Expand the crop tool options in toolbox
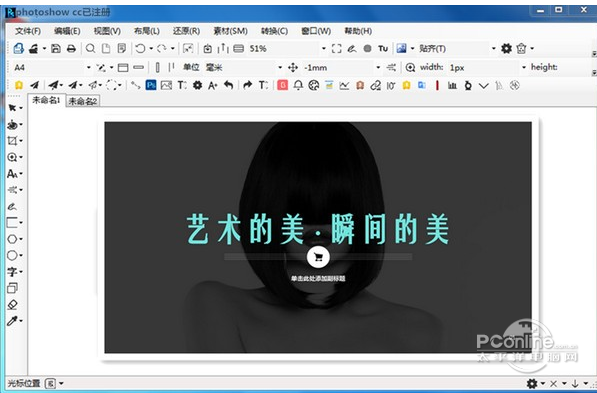Image resolution: width=597 pixels, height=393 pixels. [x=21, y=141]
